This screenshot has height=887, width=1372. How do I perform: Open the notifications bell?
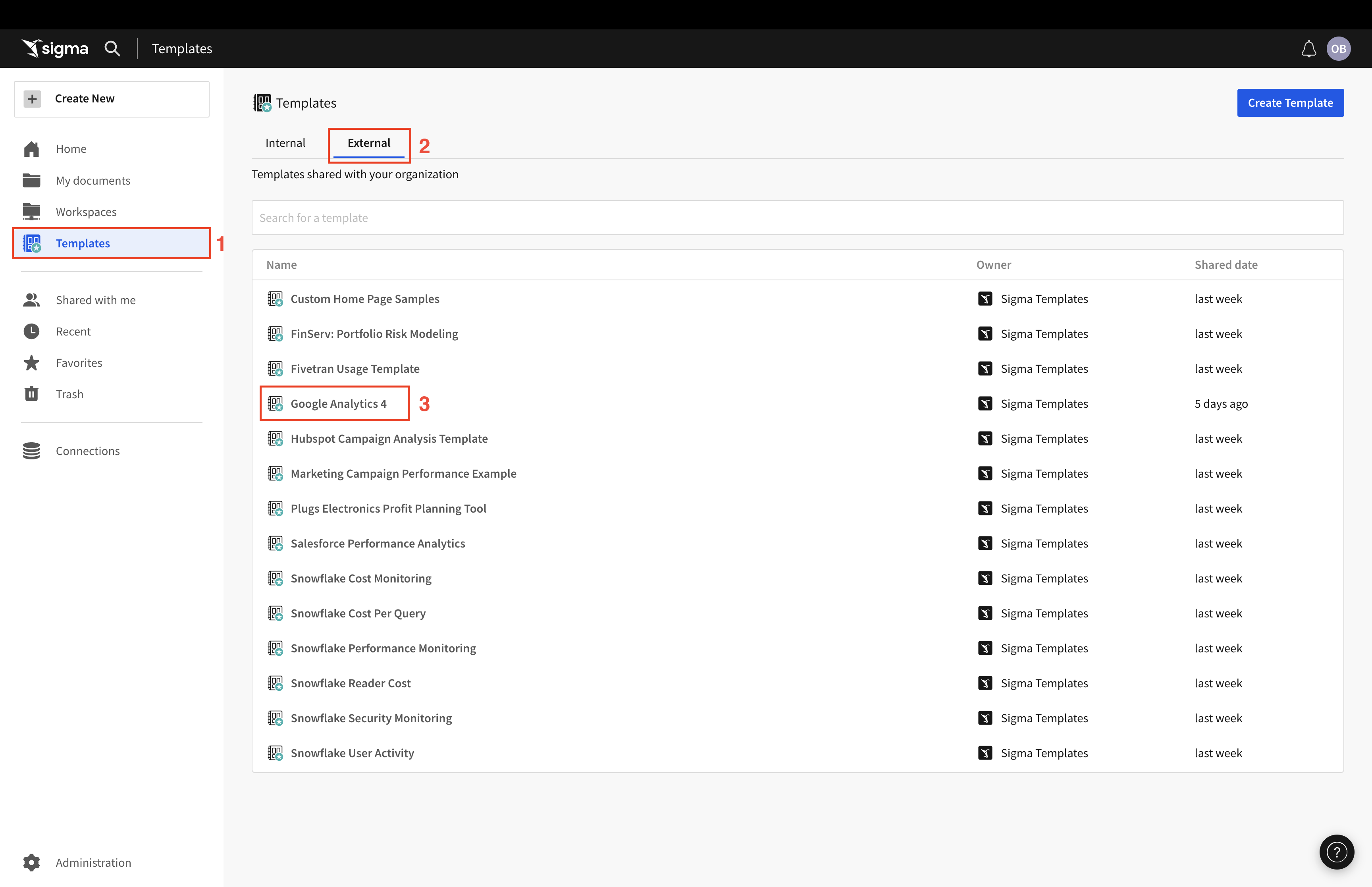pos(1308,49)
